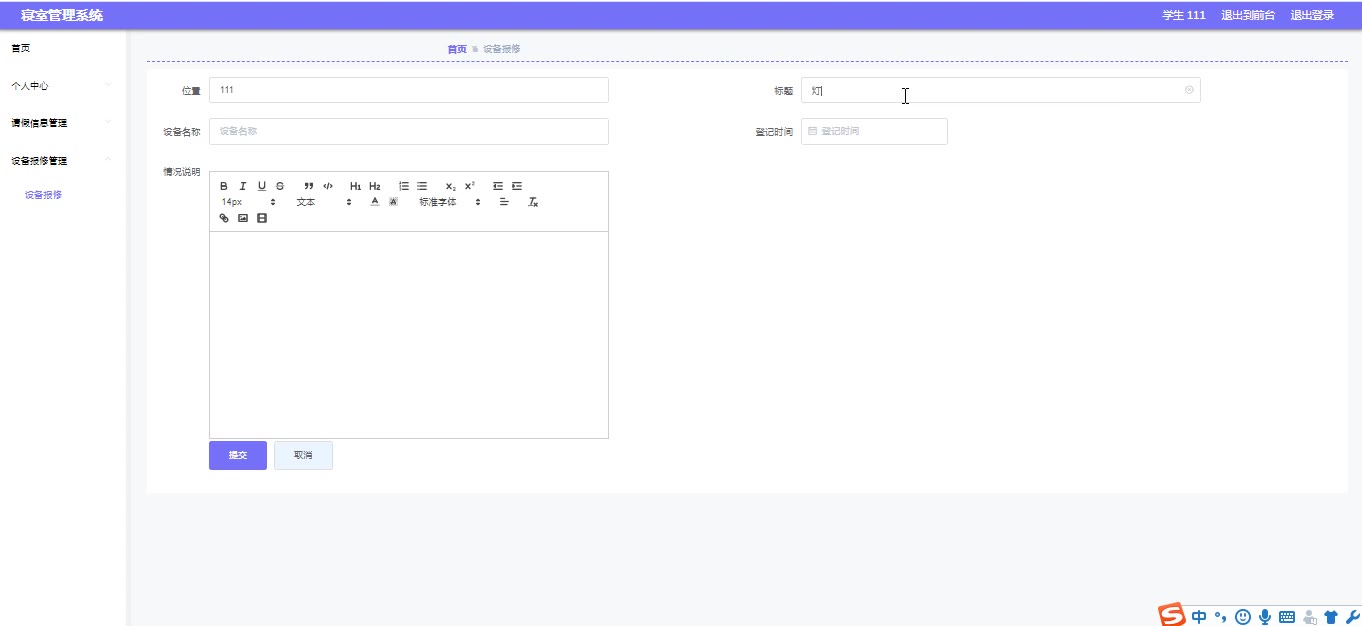Screen dimensions: 1362x626
Task: Insert a video in the editor
Action: 262,218
